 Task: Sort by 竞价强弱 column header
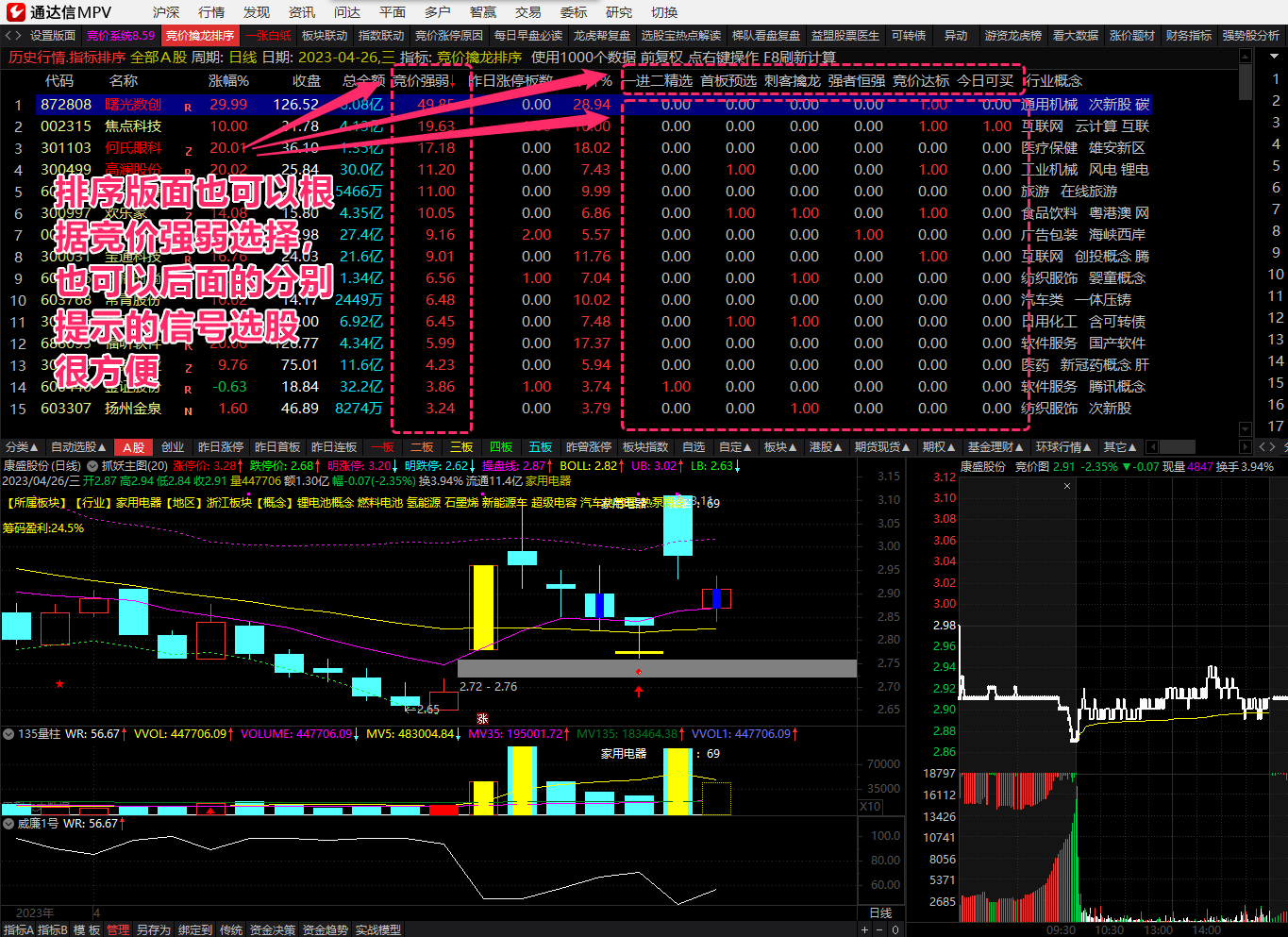423,81
